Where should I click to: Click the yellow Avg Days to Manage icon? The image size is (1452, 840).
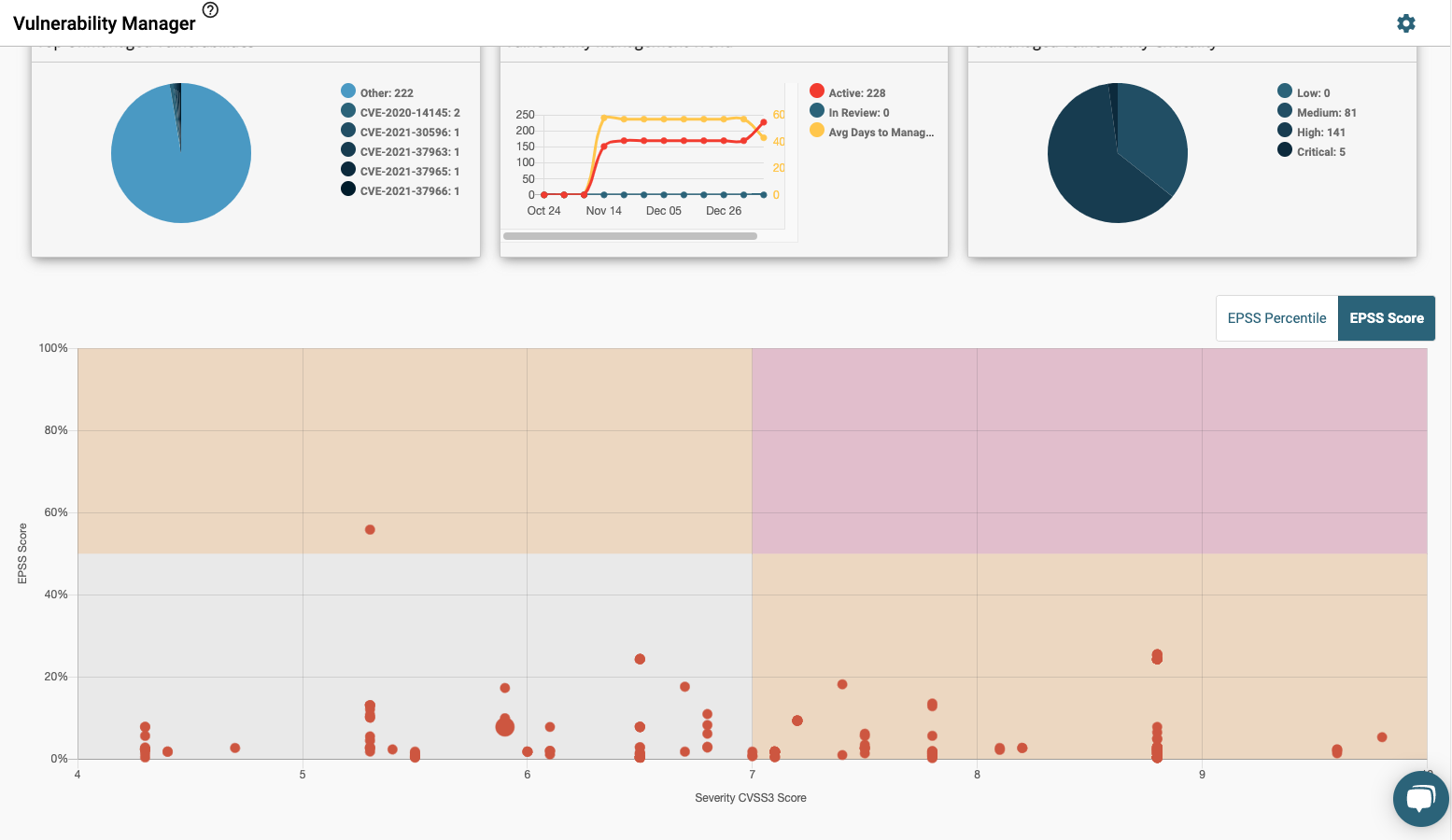pyautogui.click(x=815, y=131)
